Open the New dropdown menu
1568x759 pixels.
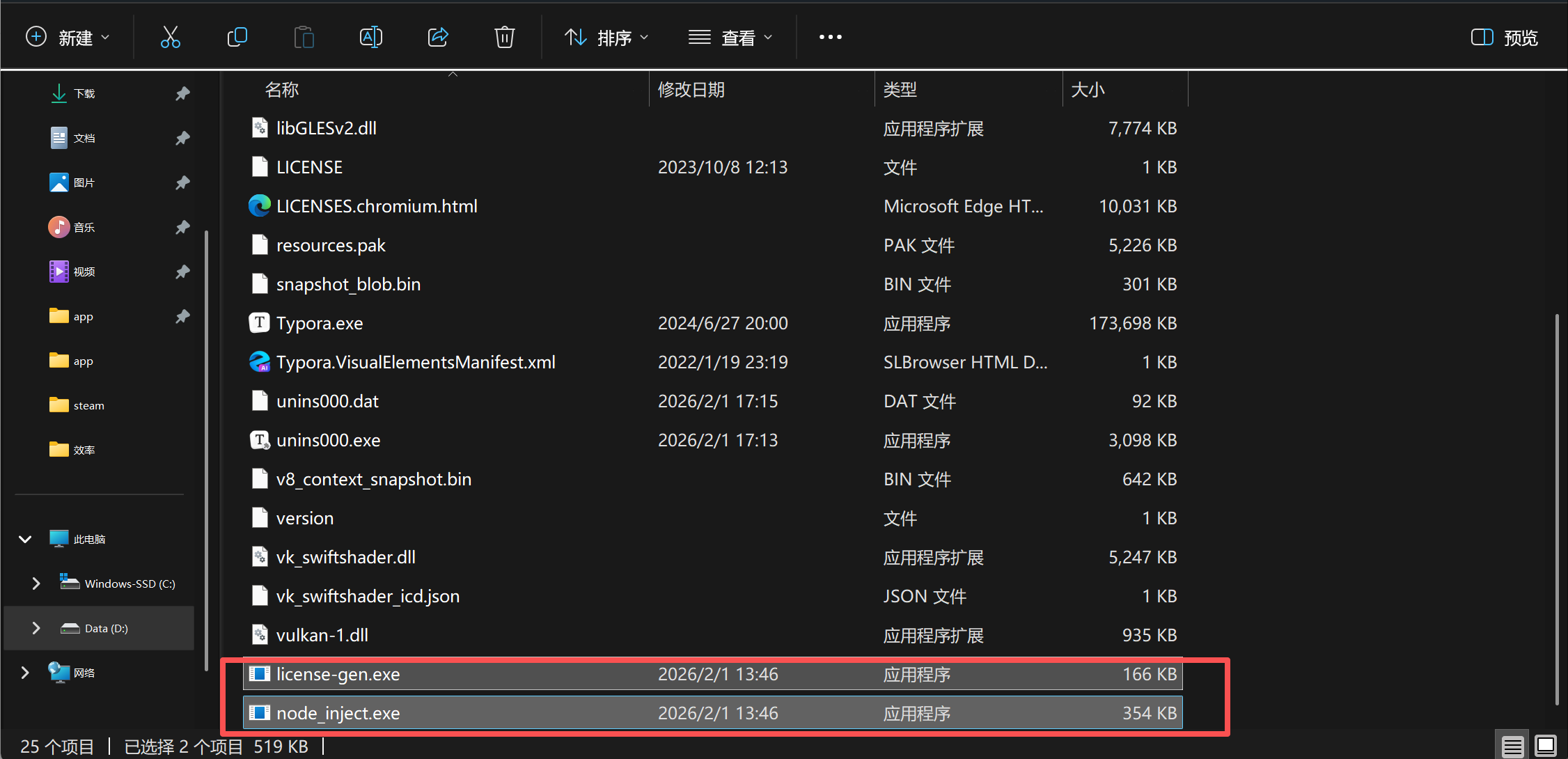(68, 38)
